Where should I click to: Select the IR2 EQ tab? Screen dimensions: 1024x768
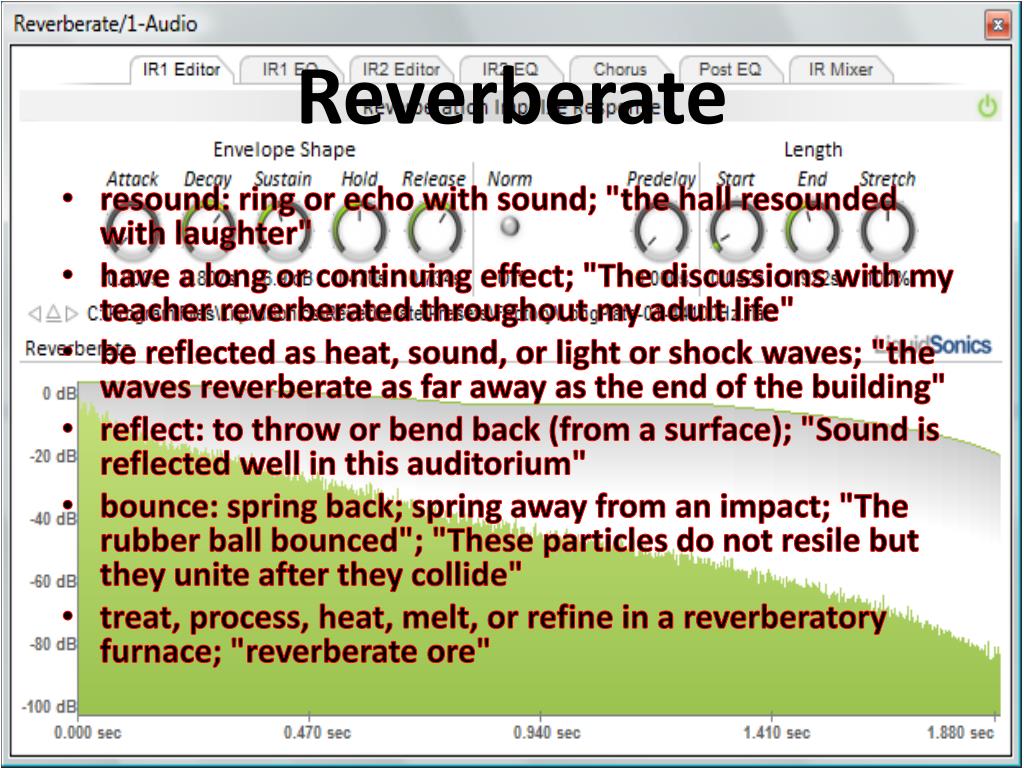(x=510, y=69)
